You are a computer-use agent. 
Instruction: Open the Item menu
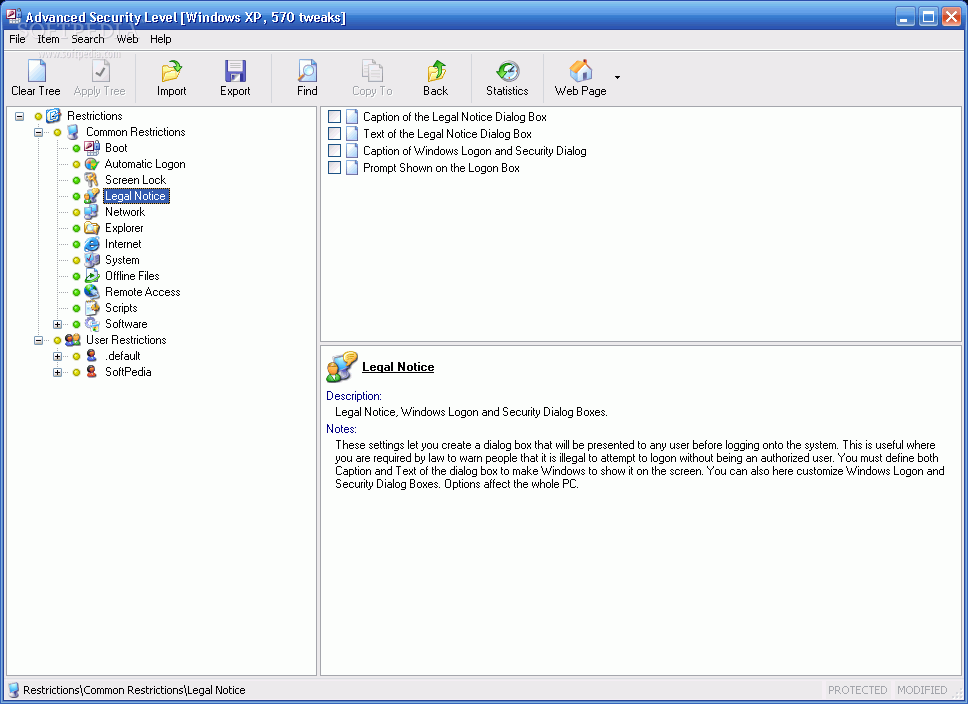(48, 39)
